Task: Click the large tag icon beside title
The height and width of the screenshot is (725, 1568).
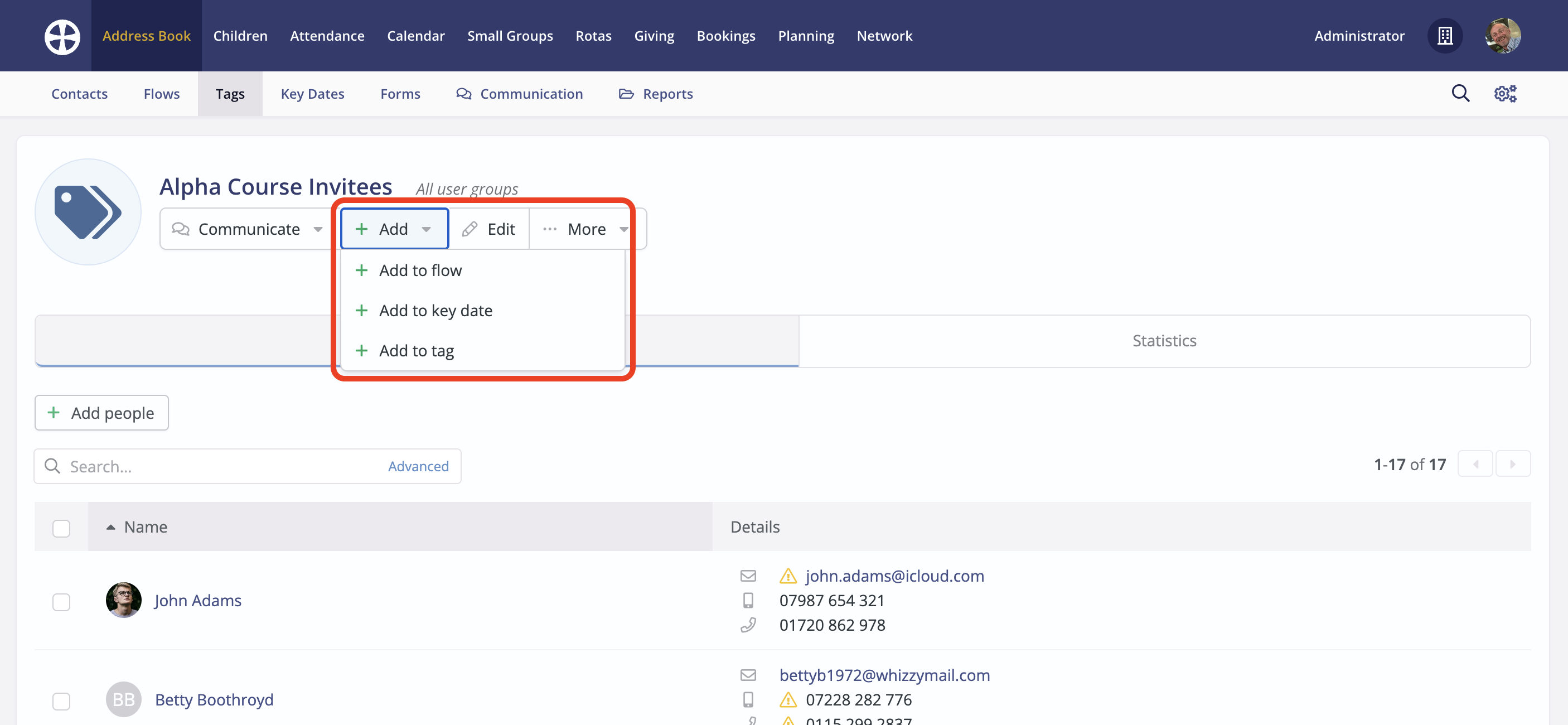Action: click(x=88, y=212)
